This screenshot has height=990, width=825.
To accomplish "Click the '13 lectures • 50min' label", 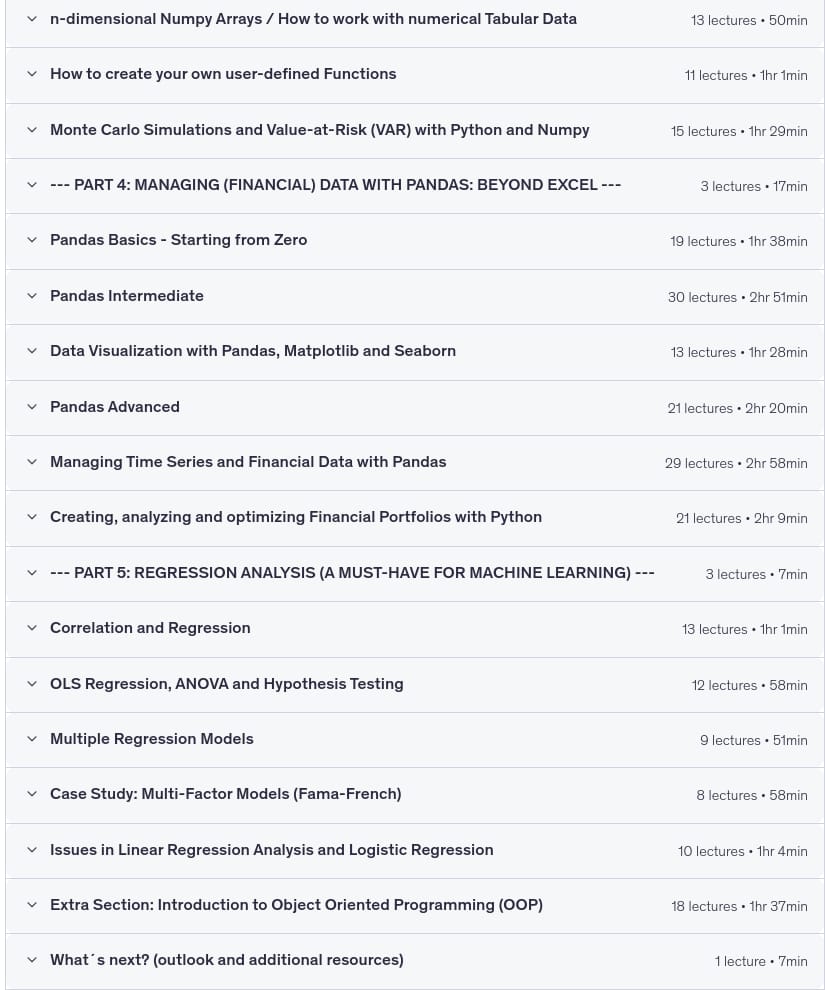I will 749,20.
